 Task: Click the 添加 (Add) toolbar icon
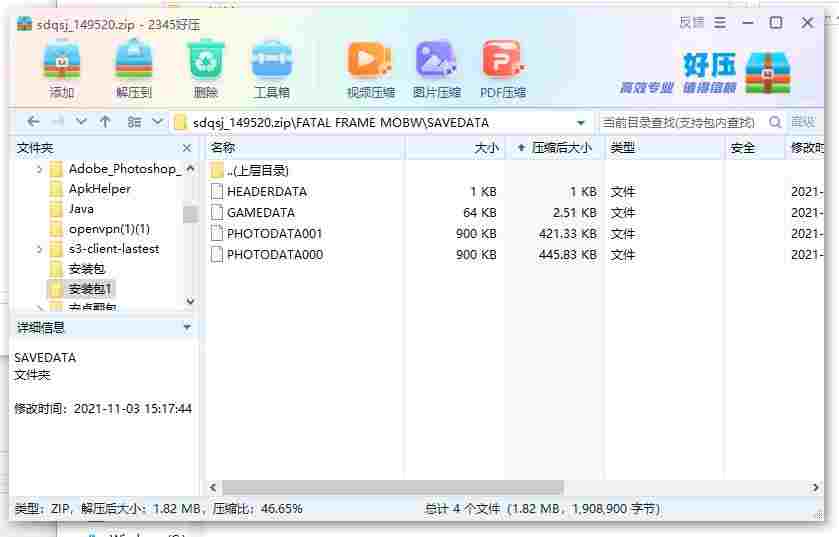pyautogui.click(x=62, y=69)
